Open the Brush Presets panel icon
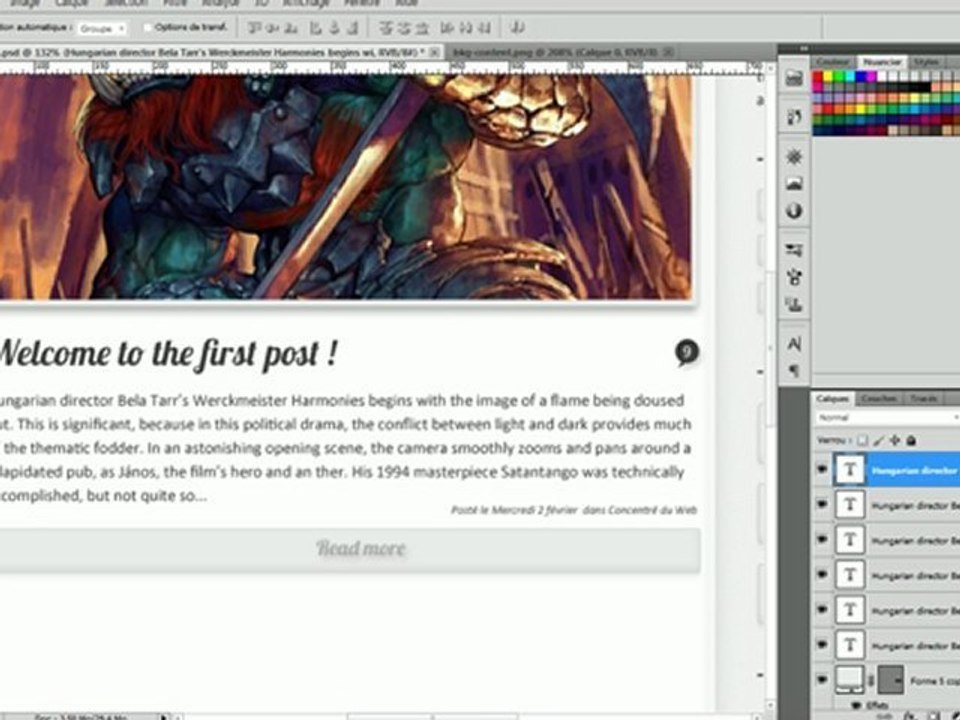This screenshot has height=720, width=960. coord(794,250)
